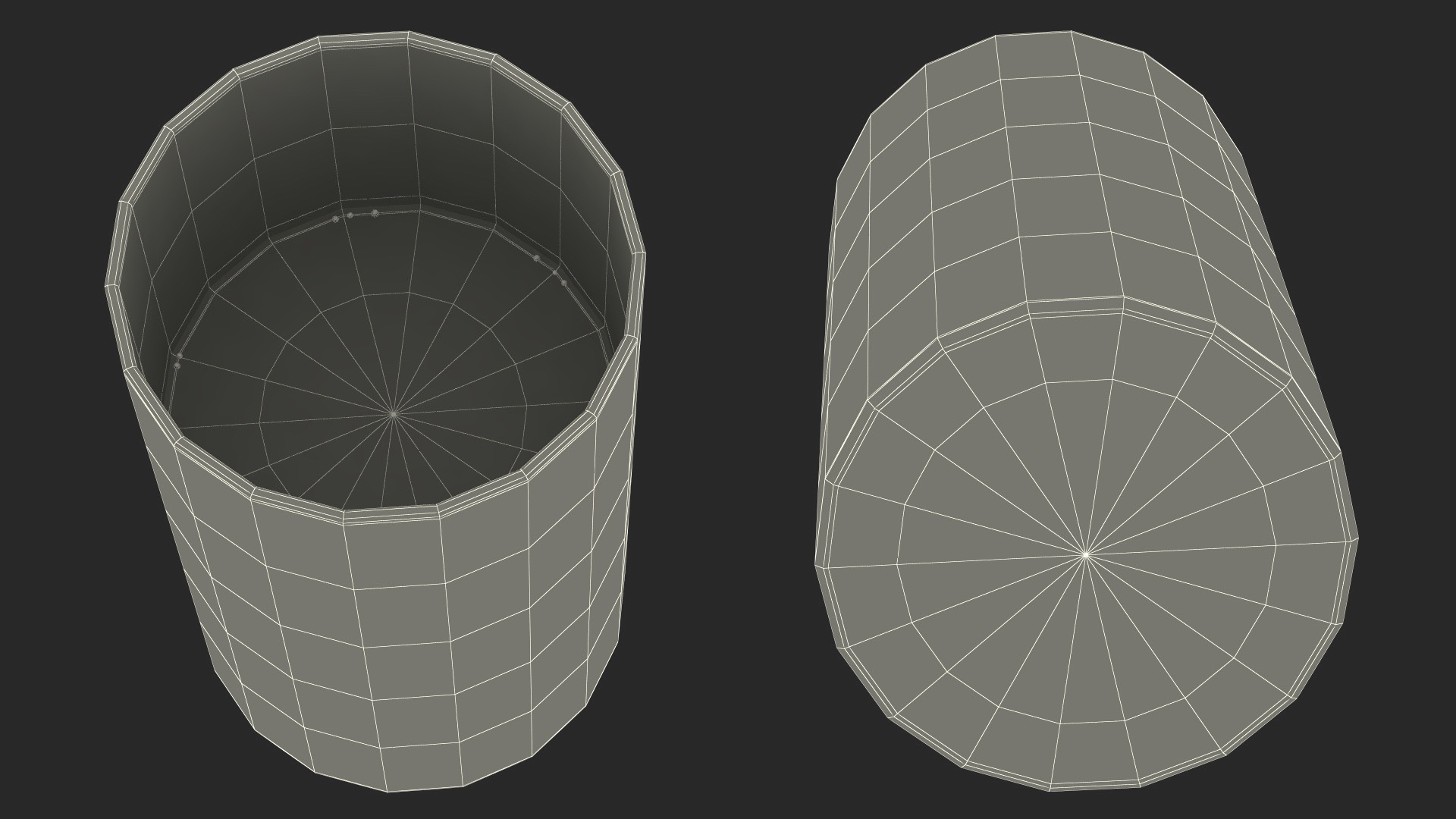Click the right cylinder's rightmost cap corner
1456x819 pixels.
click(1357, 539)
